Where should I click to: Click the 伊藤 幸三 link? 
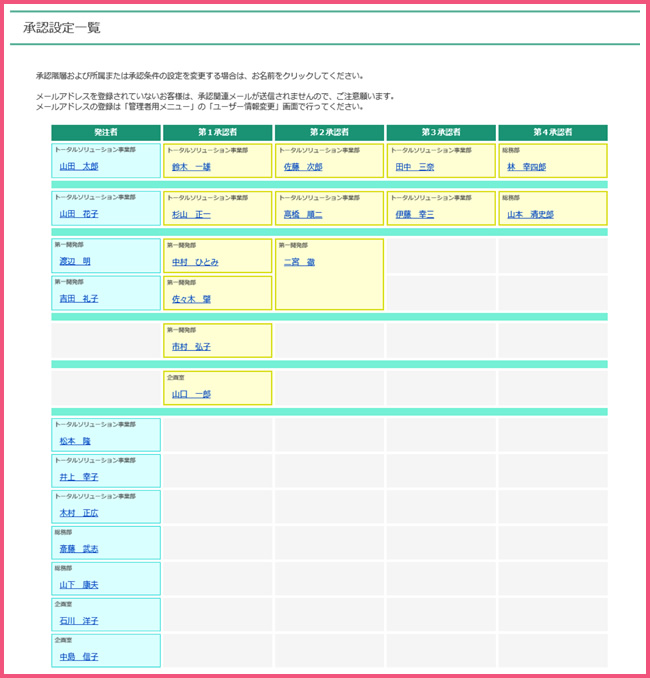(x=414, y=214)
